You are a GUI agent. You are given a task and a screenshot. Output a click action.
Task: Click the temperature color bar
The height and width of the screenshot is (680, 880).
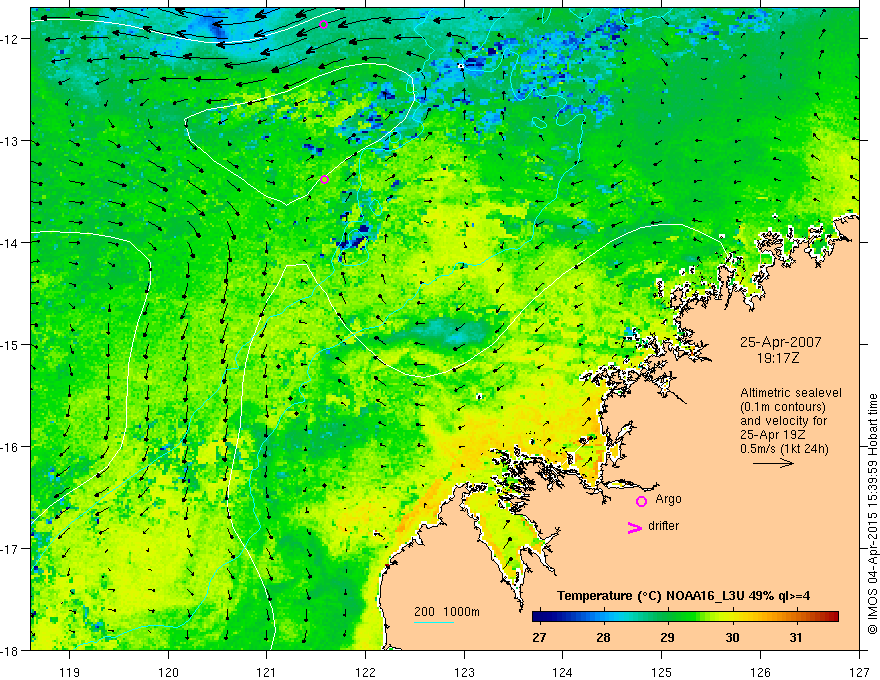[685, 617]
